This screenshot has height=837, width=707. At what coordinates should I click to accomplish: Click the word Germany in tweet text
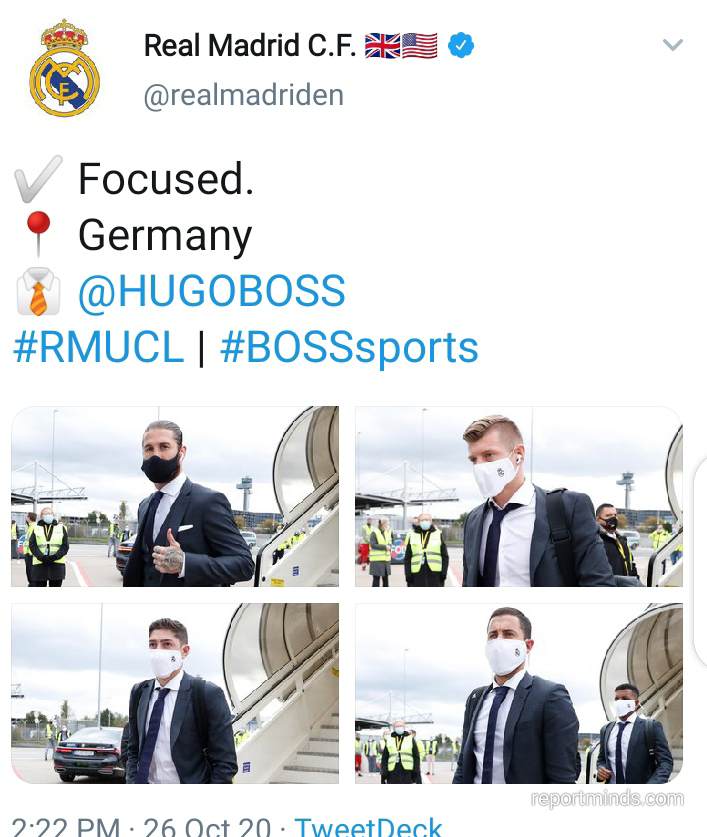165,235
